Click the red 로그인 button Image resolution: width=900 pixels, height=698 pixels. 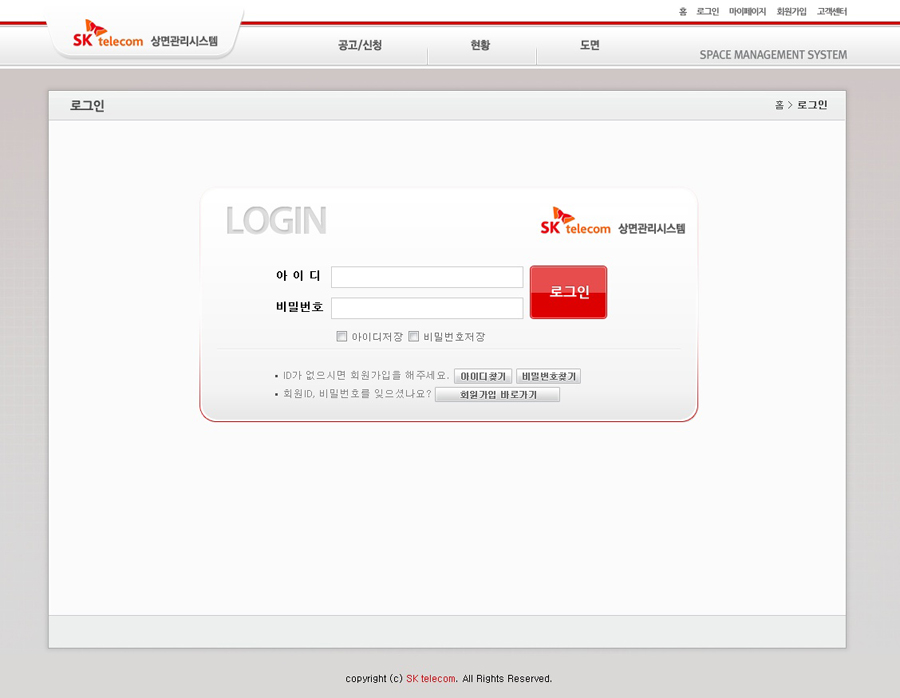568,292
